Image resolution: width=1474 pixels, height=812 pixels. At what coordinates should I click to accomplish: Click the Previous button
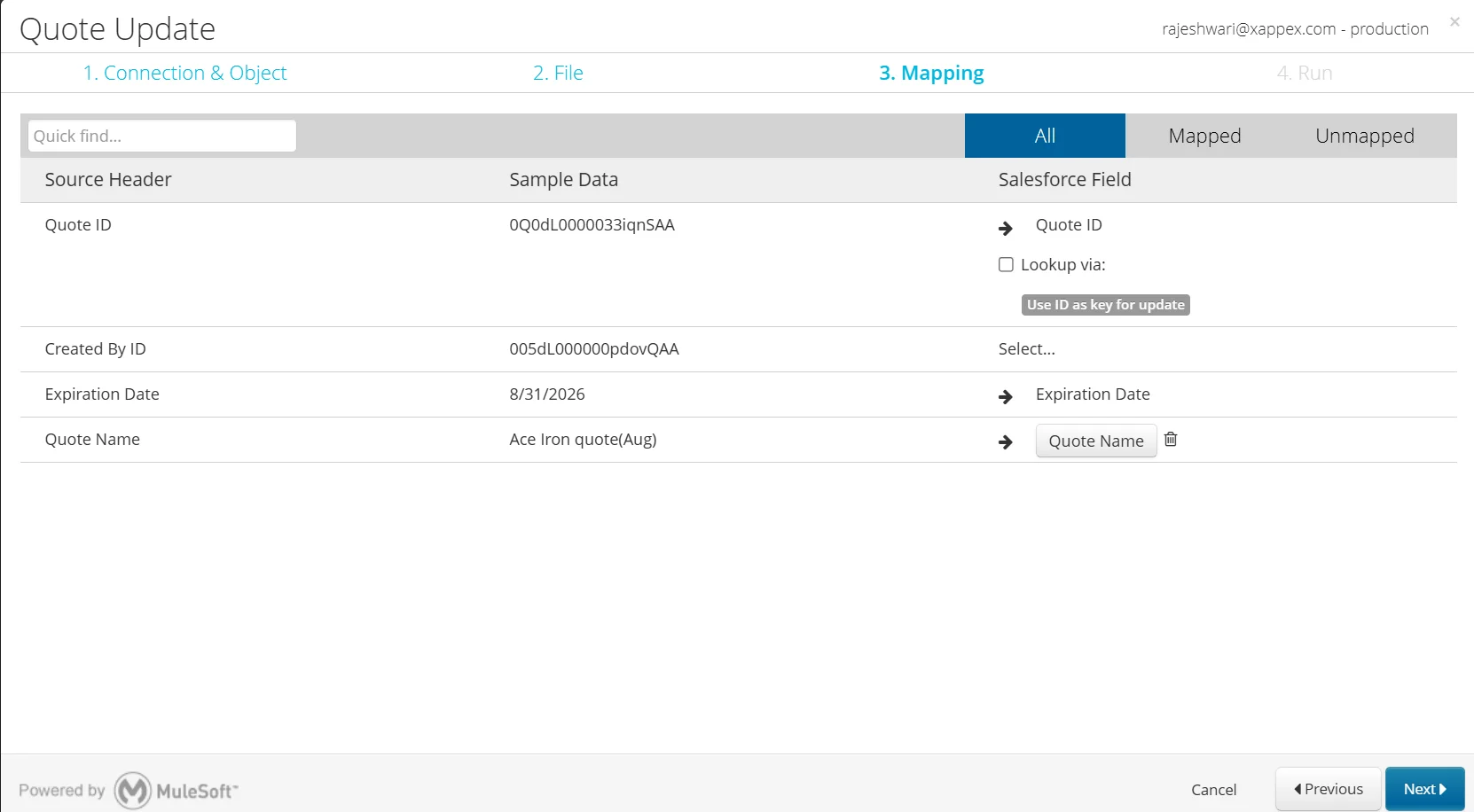(1328, 789)
